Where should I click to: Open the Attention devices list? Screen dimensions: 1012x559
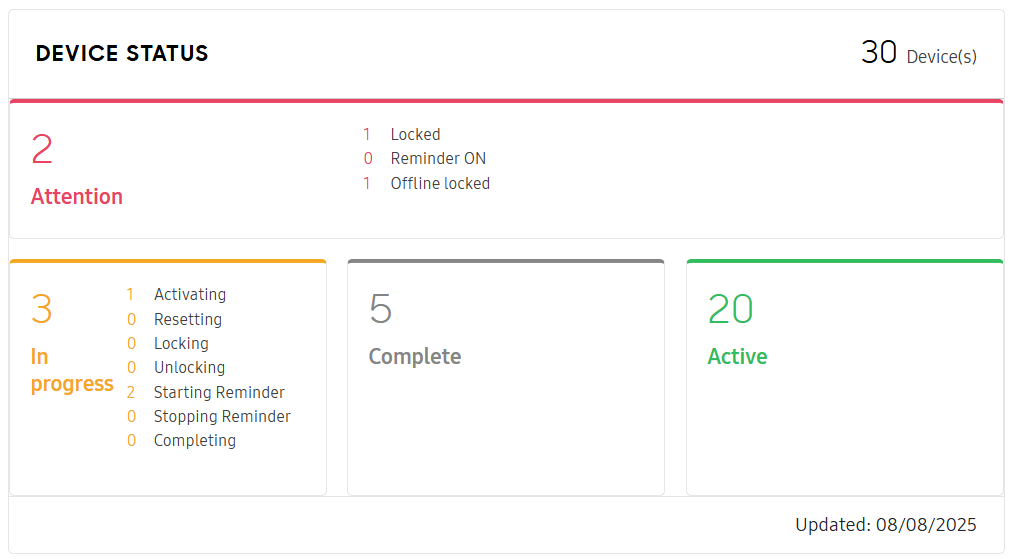click(77, 197)
